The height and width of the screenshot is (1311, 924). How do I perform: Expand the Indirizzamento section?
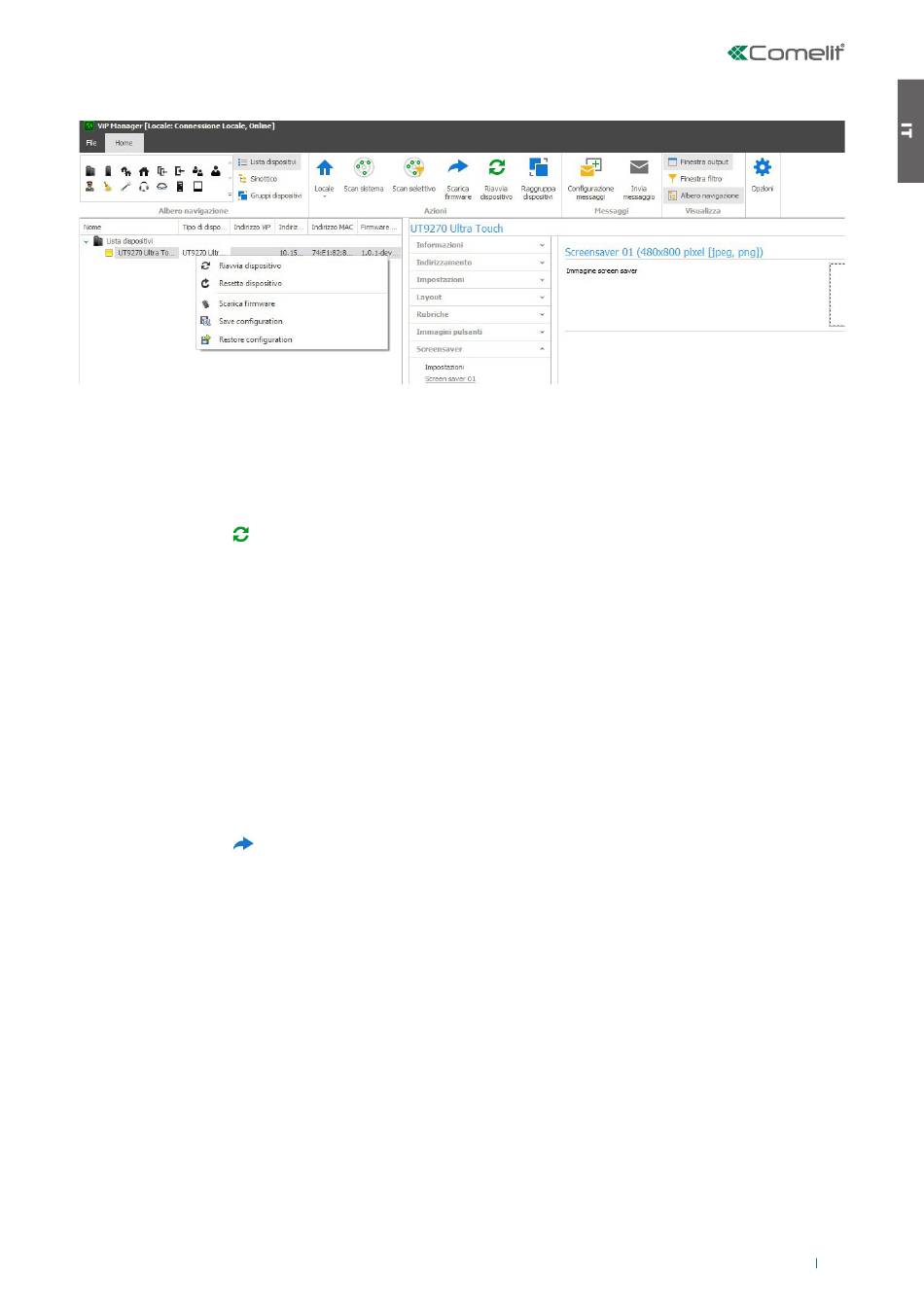click(x=480, y=263)
